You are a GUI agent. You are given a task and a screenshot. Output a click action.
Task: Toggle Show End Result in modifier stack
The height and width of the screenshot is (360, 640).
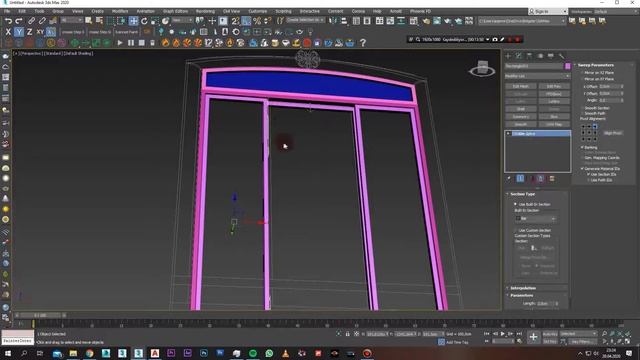click(x=520, y=178)
